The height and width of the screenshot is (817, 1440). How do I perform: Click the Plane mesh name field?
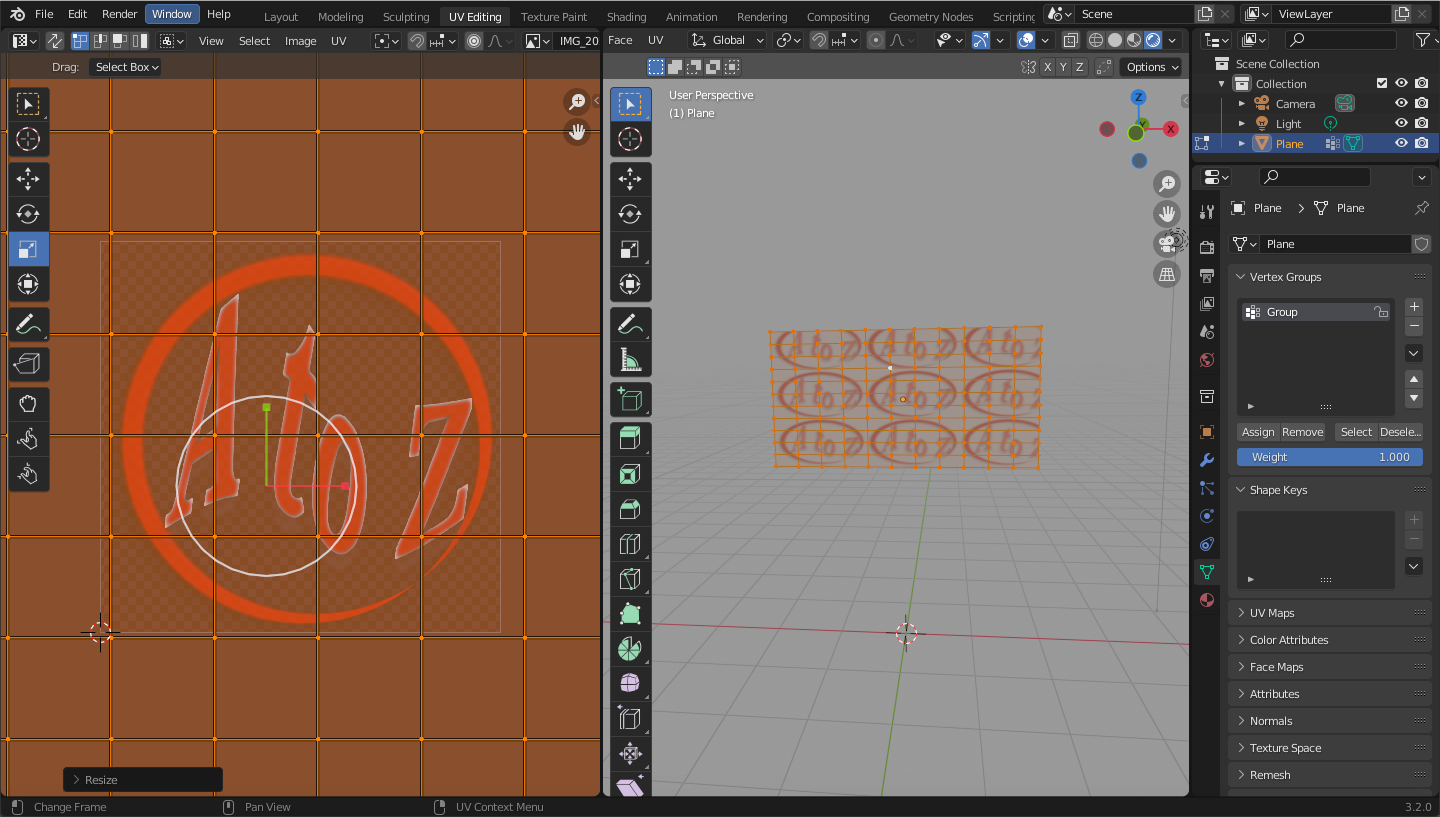click(1334, 244)
